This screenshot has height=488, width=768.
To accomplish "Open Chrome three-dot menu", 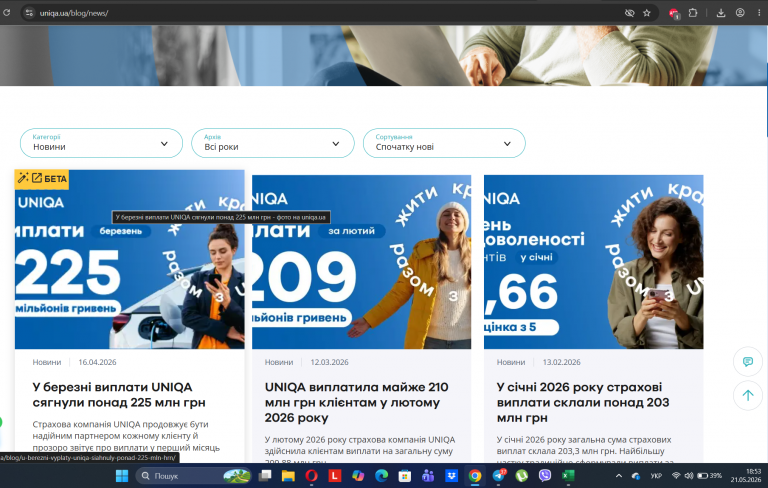I will [x=759, y=13].
